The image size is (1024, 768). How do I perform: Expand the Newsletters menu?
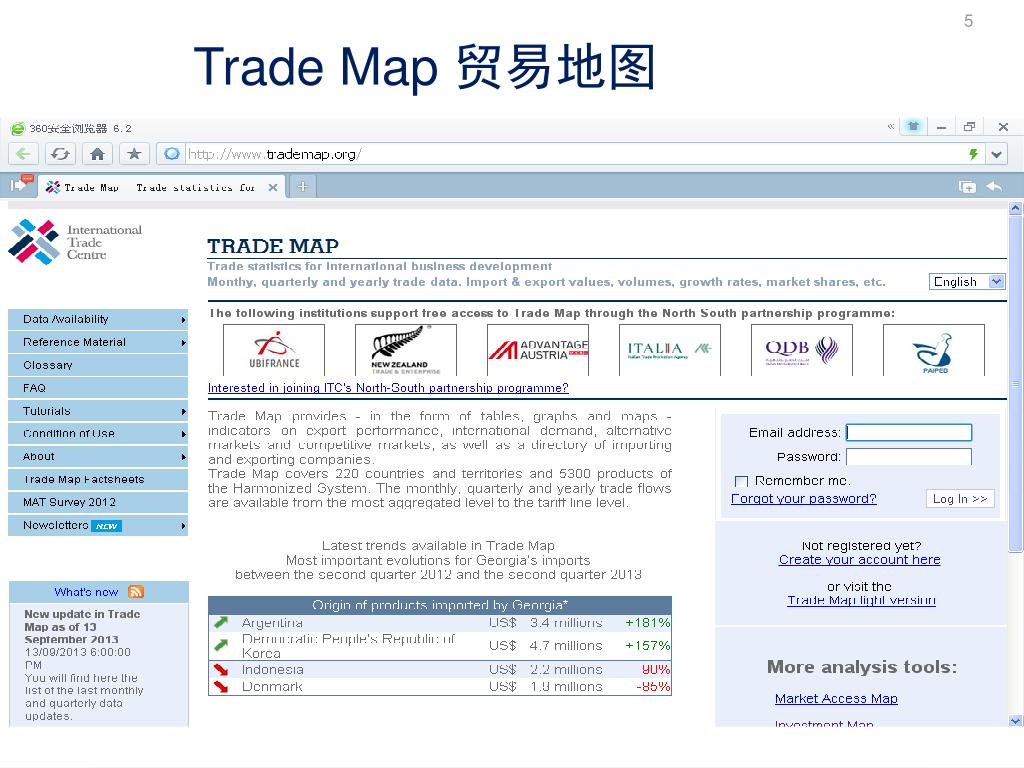pyautogui.click(x=98, y=525)
